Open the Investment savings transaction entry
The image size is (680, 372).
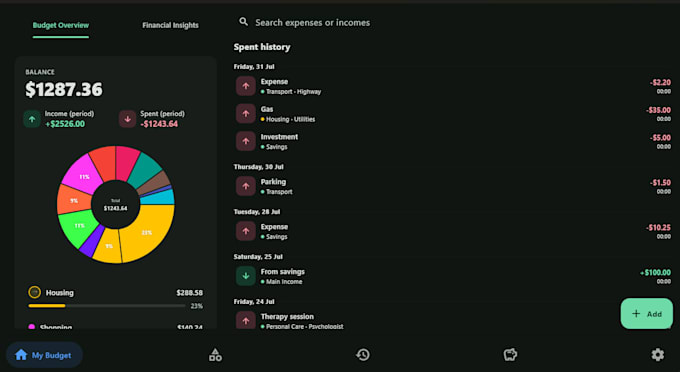pos(453,141)
